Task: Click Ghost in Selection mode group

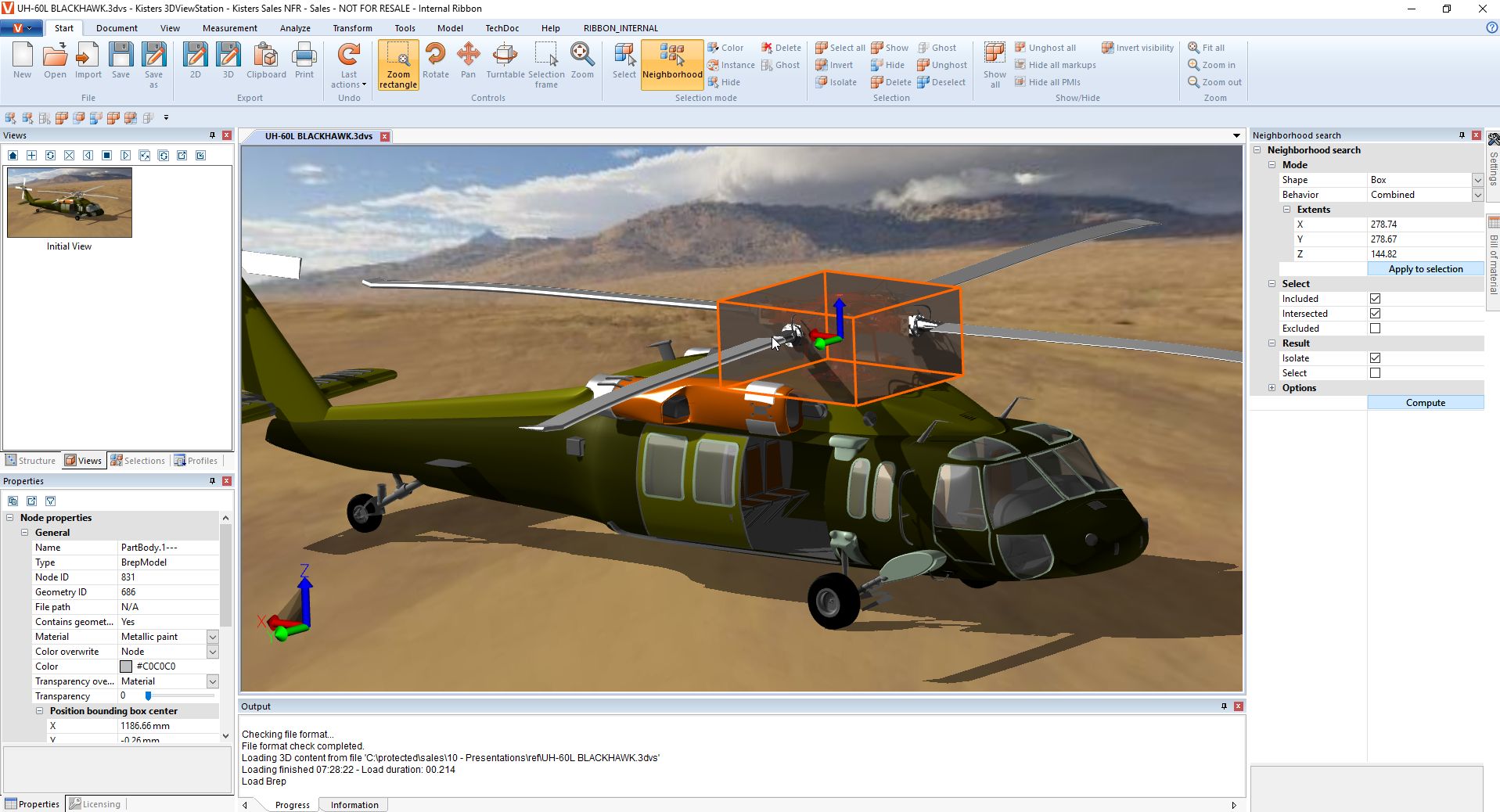Action: (780, 65)
